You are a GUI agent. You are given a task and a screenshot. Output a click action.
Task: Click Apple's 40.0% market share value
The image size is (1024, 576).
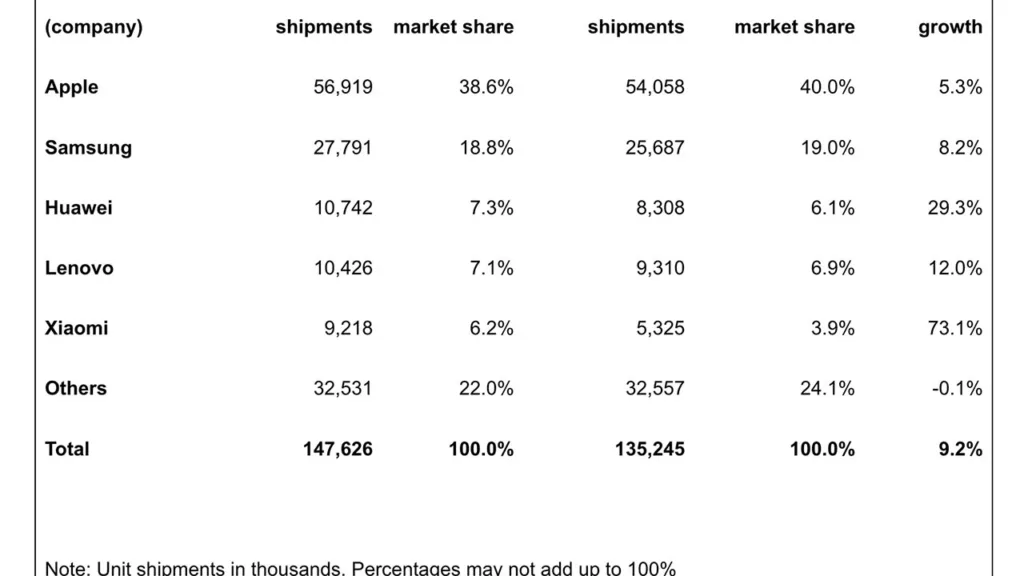[x=827, y=87]
